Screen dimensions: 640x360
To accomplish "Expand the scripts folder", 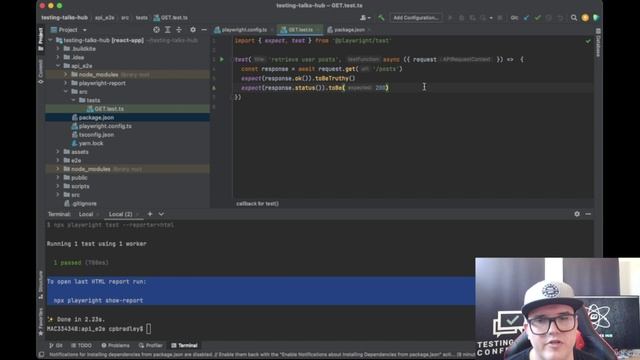I will (x=58, y=186).
